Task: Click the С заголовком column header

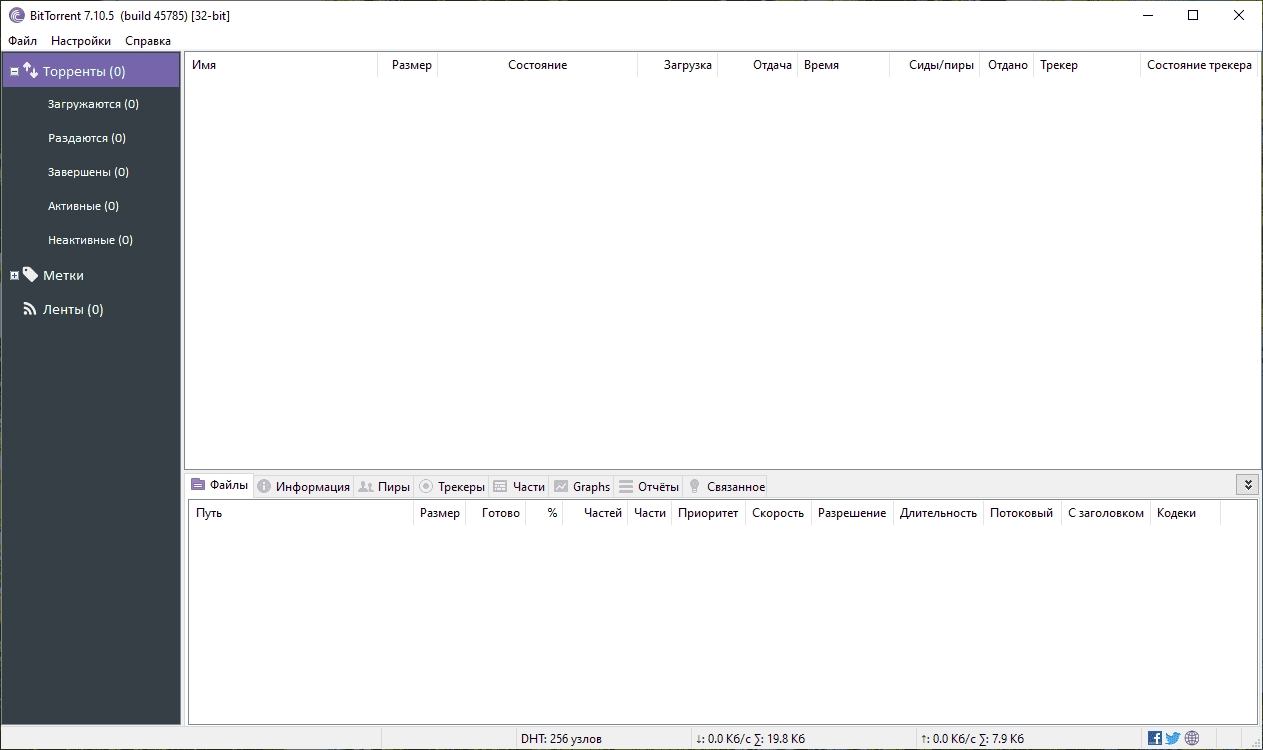Action: [x=1106, y=513]
